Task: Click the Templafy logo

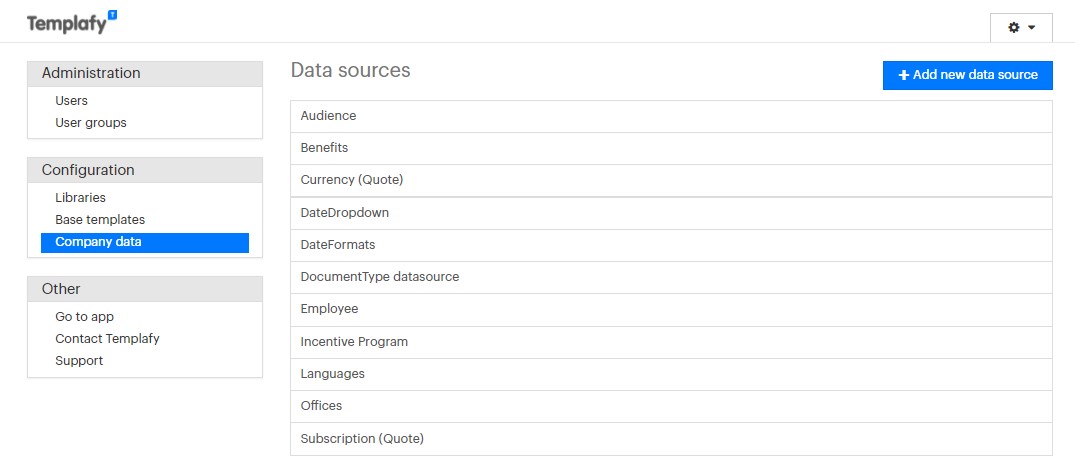Action: tap(71, 22)
